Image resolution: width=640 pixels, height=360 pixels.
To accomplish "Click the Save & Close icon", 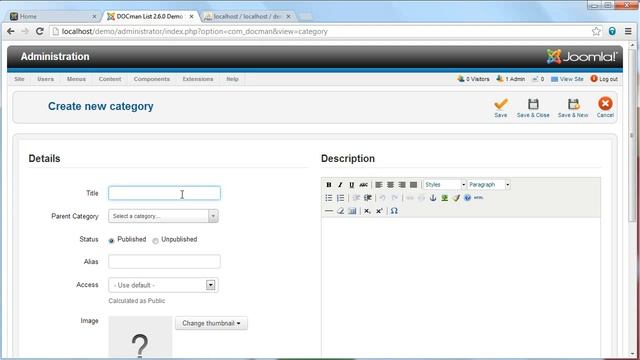I will click(533, 104).
